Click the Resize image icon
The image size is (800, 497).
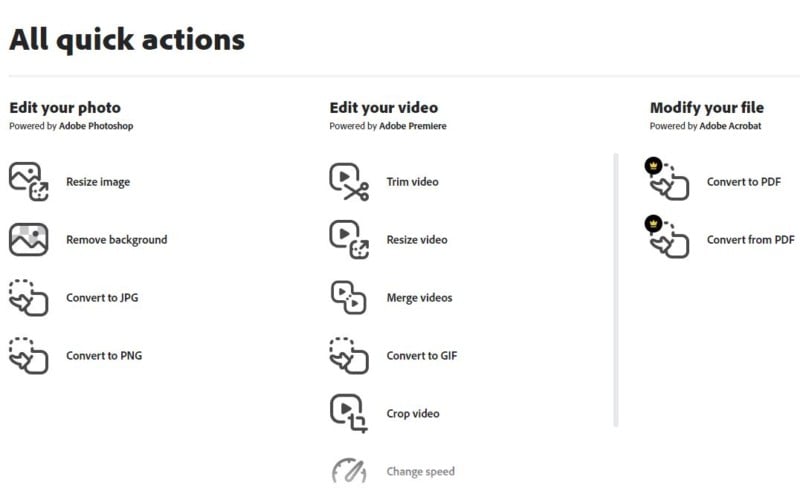coord(29,182)
